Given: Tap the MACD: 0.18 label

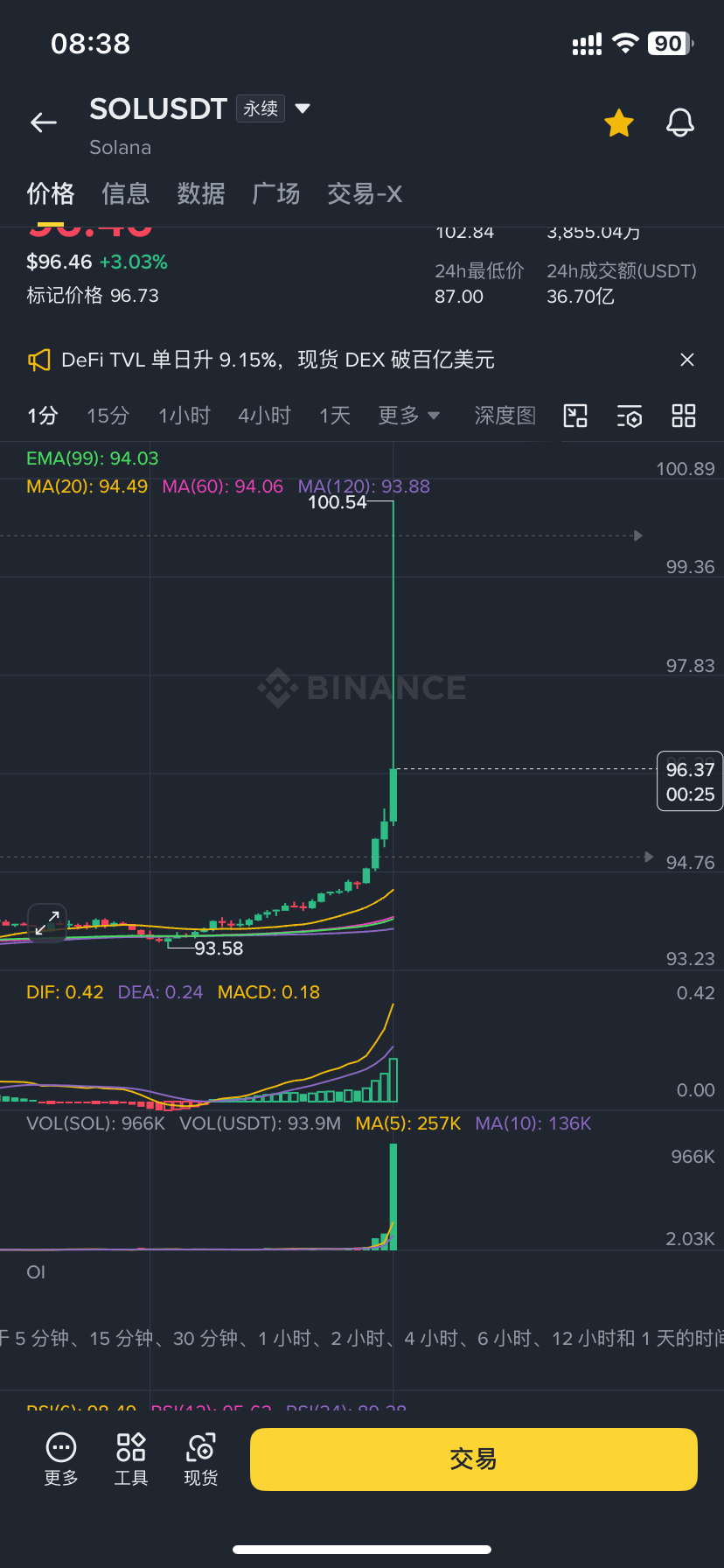Looking at the screenshot, I should point(268,992).
